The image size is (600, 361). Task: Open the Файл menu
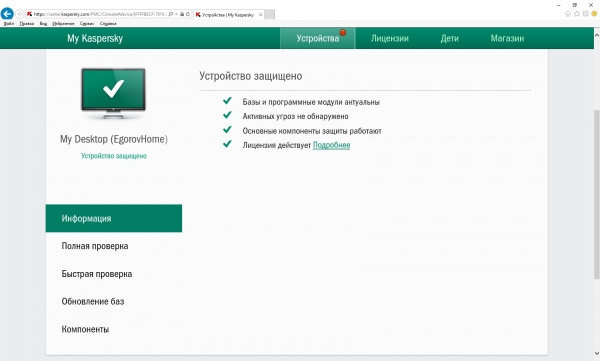point(9,24)
